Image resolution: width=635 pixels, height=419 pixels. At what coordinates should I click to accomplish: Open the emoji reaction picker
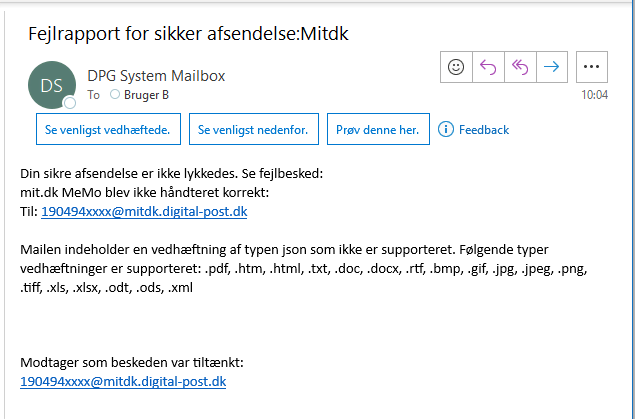coord(456,67)
